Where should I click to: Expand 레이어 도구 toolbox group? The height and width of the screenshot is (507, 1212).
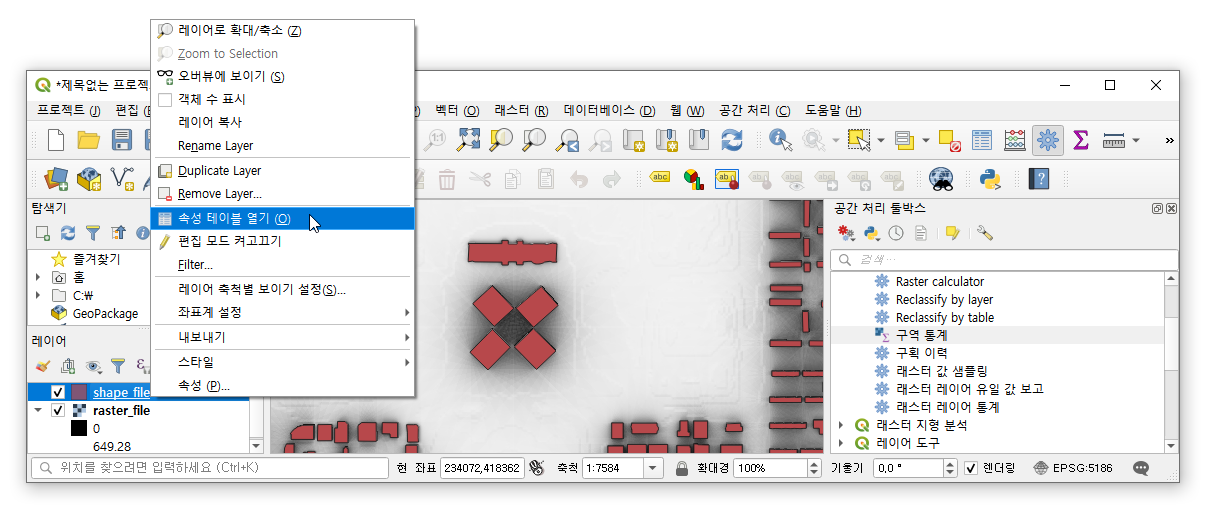click(x=841, y=443)
